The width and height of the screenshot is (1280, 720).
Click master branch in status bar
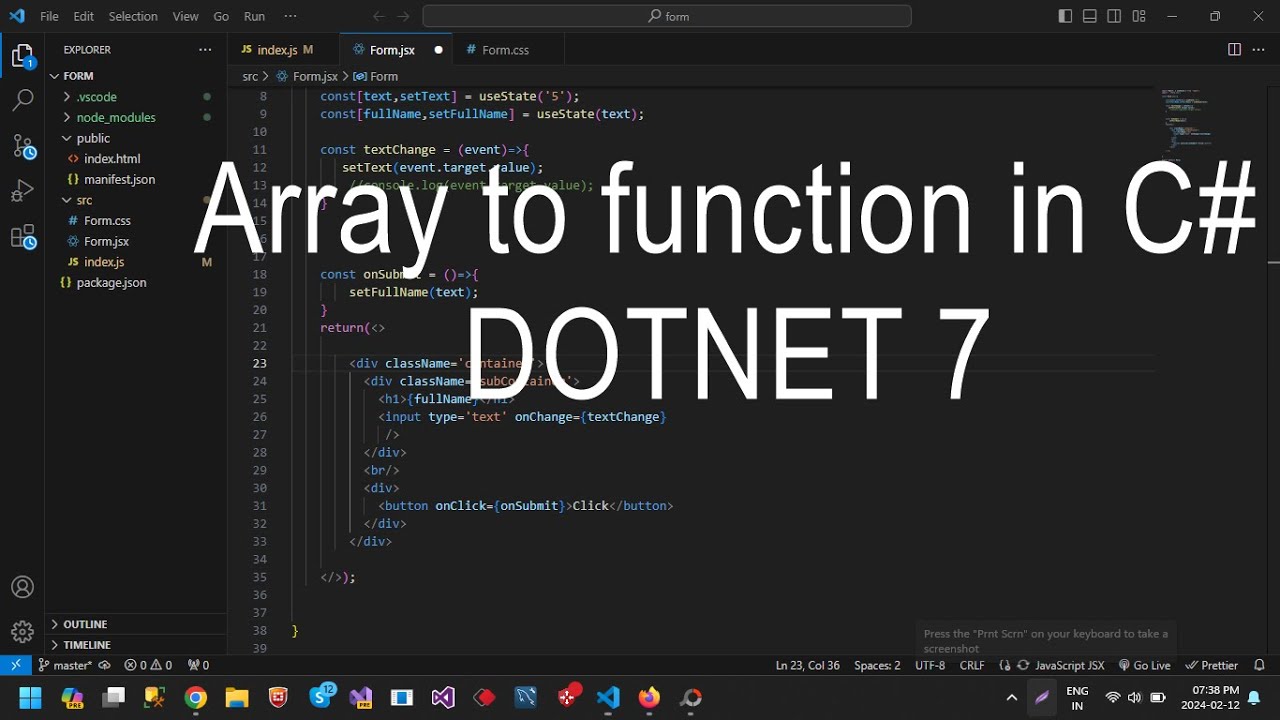[64, 665]
